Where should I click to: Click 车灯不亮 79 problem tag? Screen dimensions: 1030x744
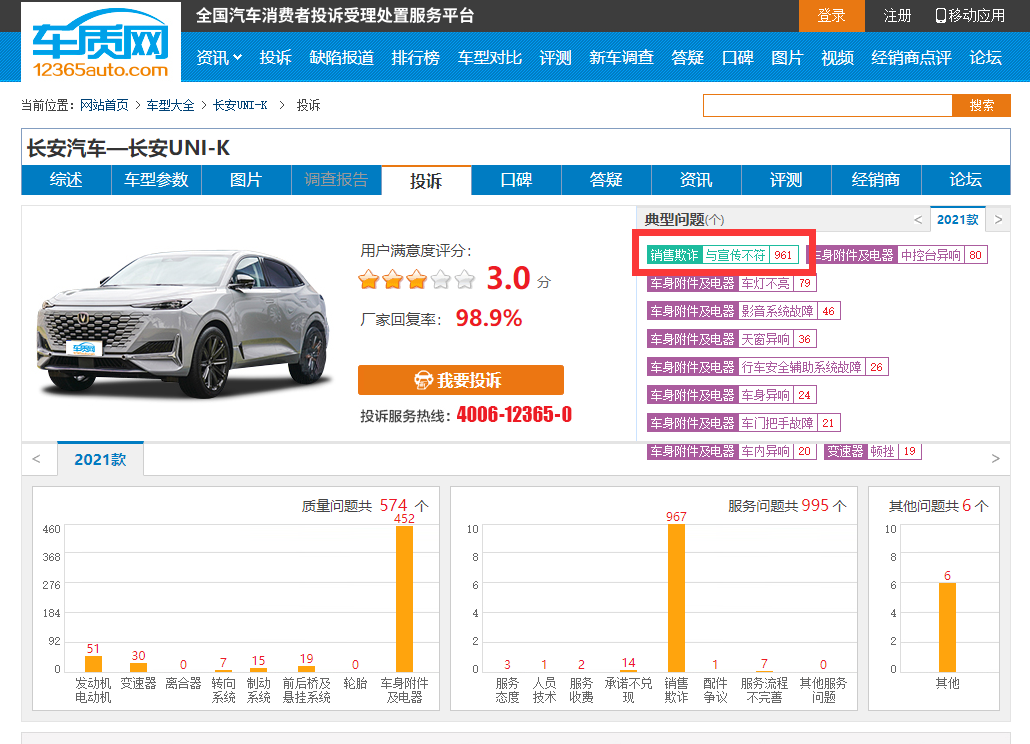click(x=732, y=283)
